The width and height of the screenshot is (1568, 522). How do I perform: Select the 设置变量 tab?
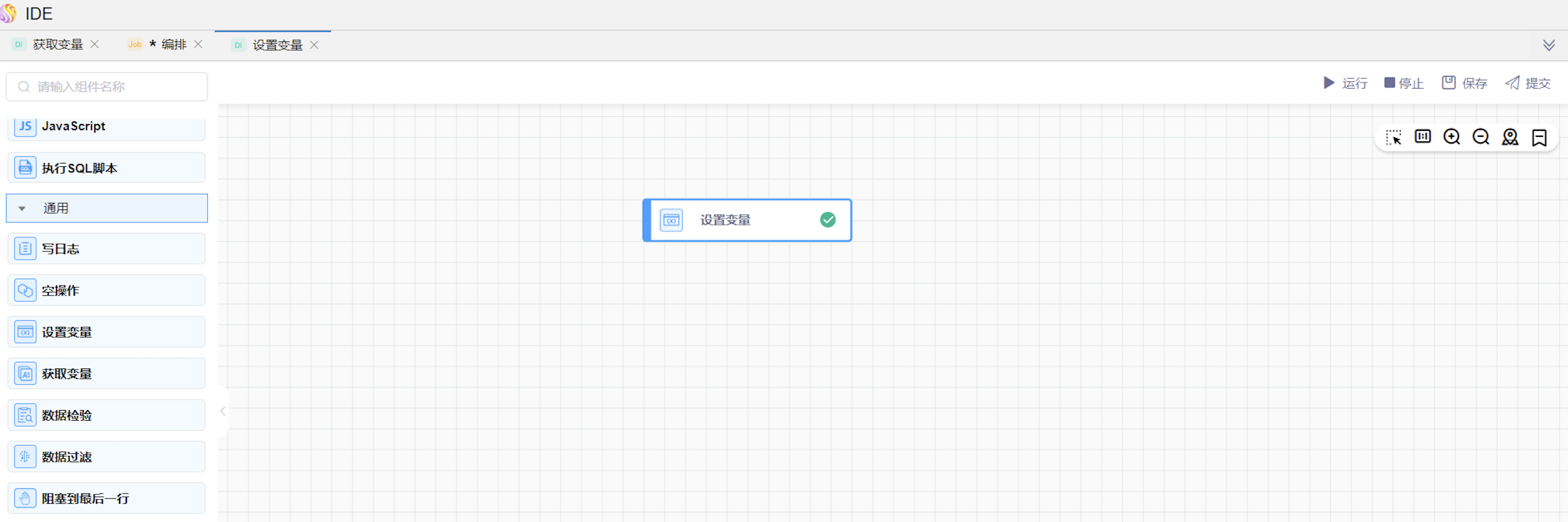278,45
